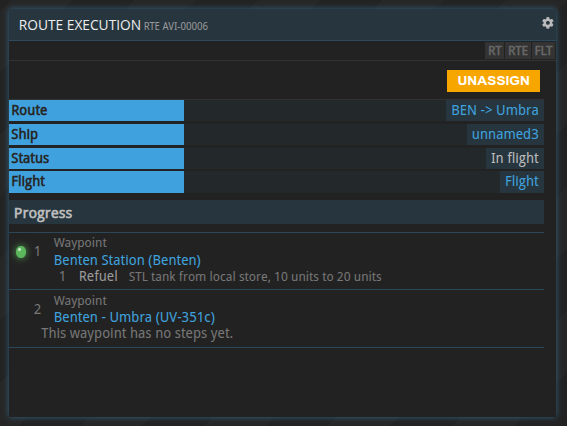Open the BEN -> Umbra route link
567x426 pixels.
pyautogui.click(x=495, y=110)
